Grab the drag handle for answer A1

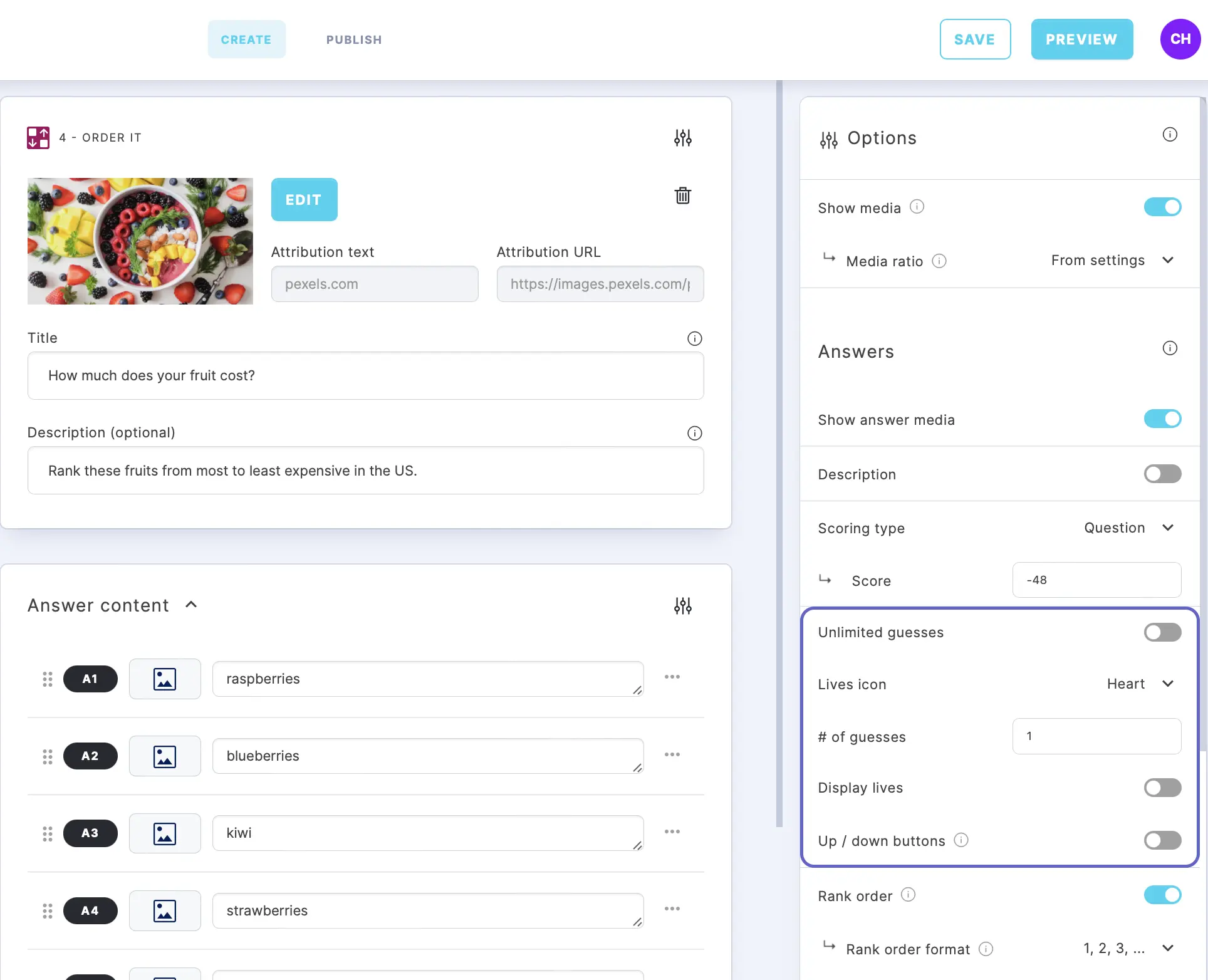tap(48, 679)
